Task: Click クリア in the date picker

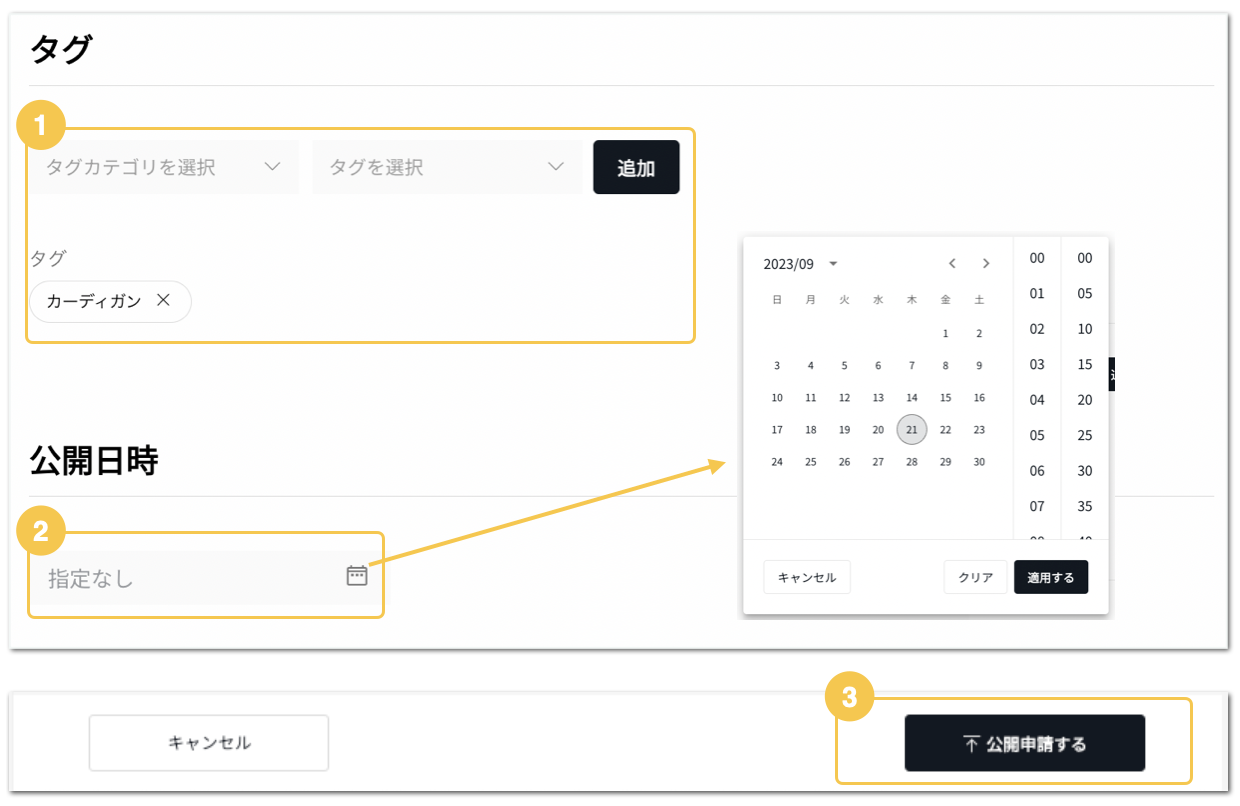Action: 976,577
